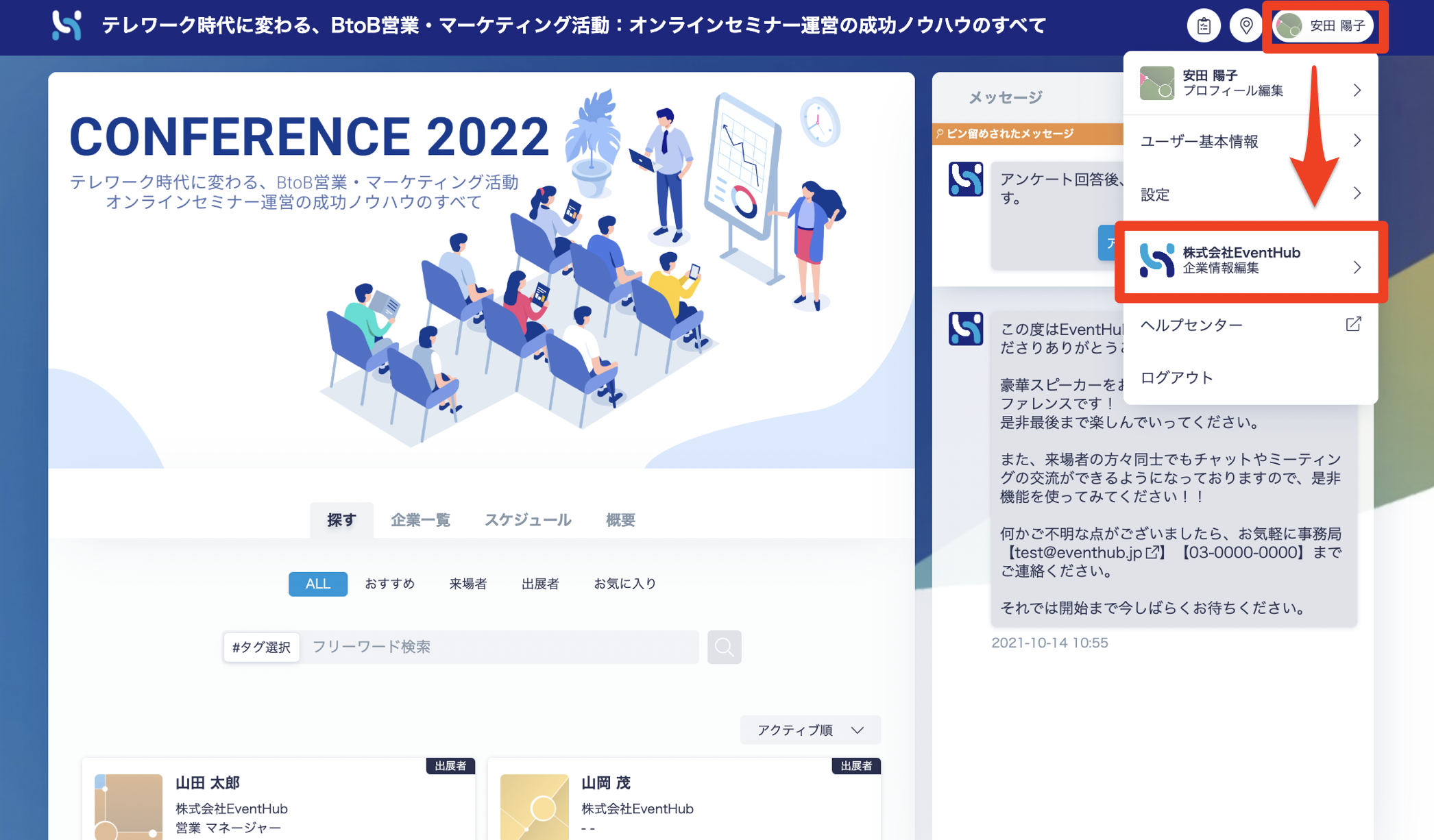Click 山岡 茂 profile thumbnail
Screen dimensions: 1434x840
(534, 806)
